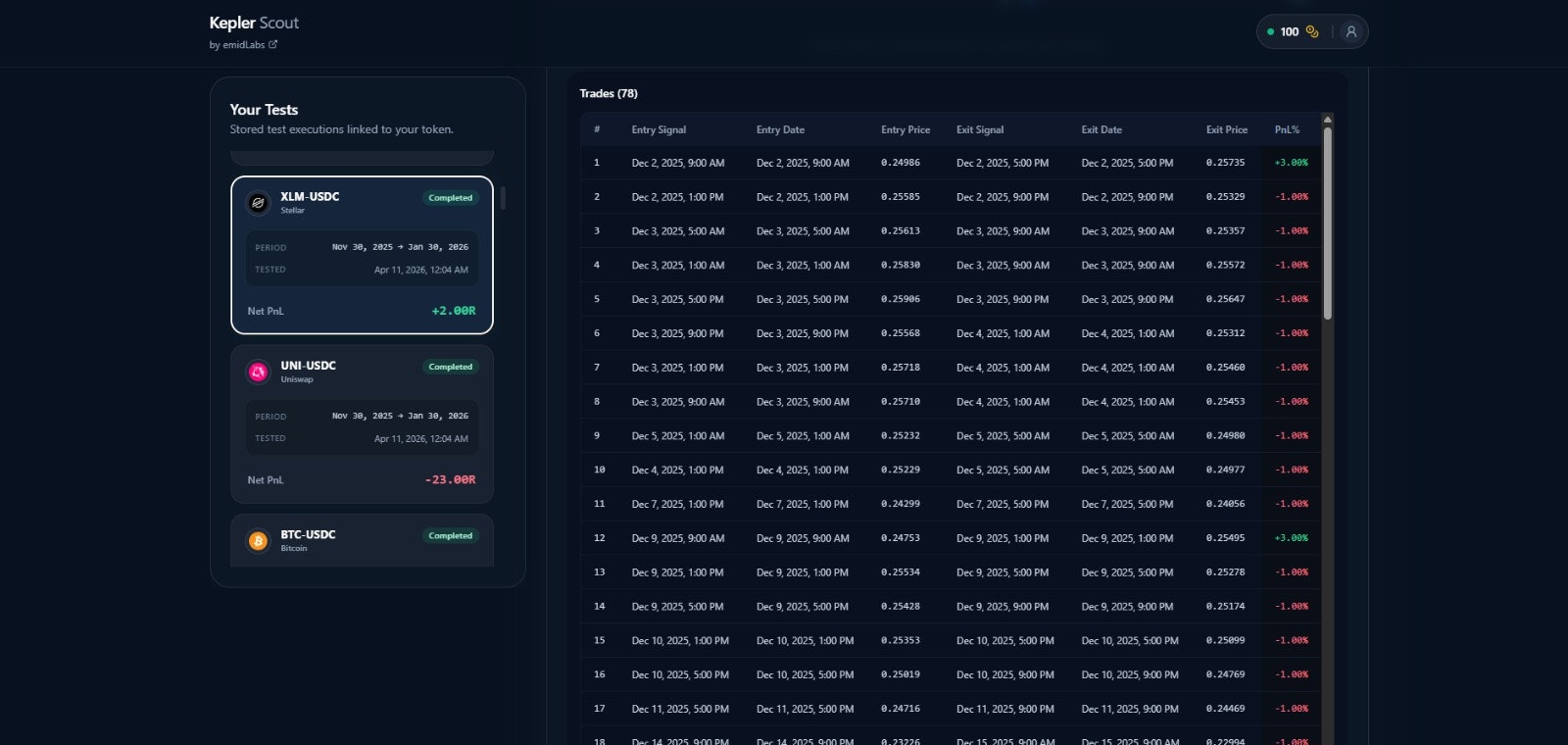1568x745 pixels.
Task: Click the +3.00% PnL in trade 1
Action: (x=1292, y=163)
